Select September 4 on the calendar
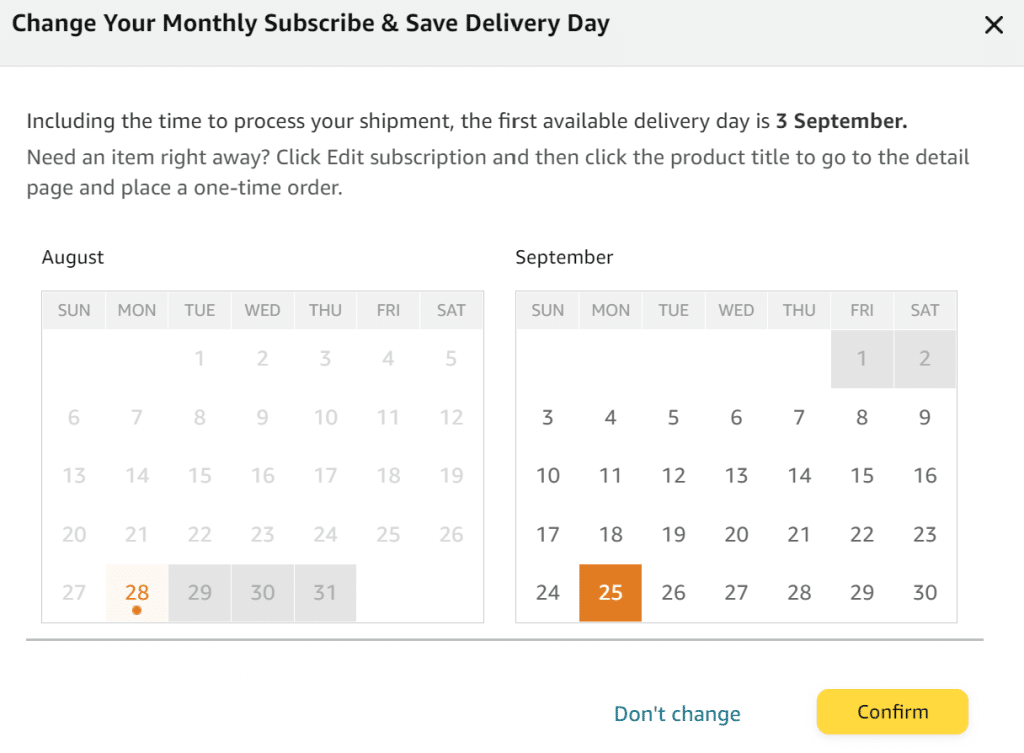This screenshot has height=753, width=1024. pyautogui.click(x=610, y=417)
